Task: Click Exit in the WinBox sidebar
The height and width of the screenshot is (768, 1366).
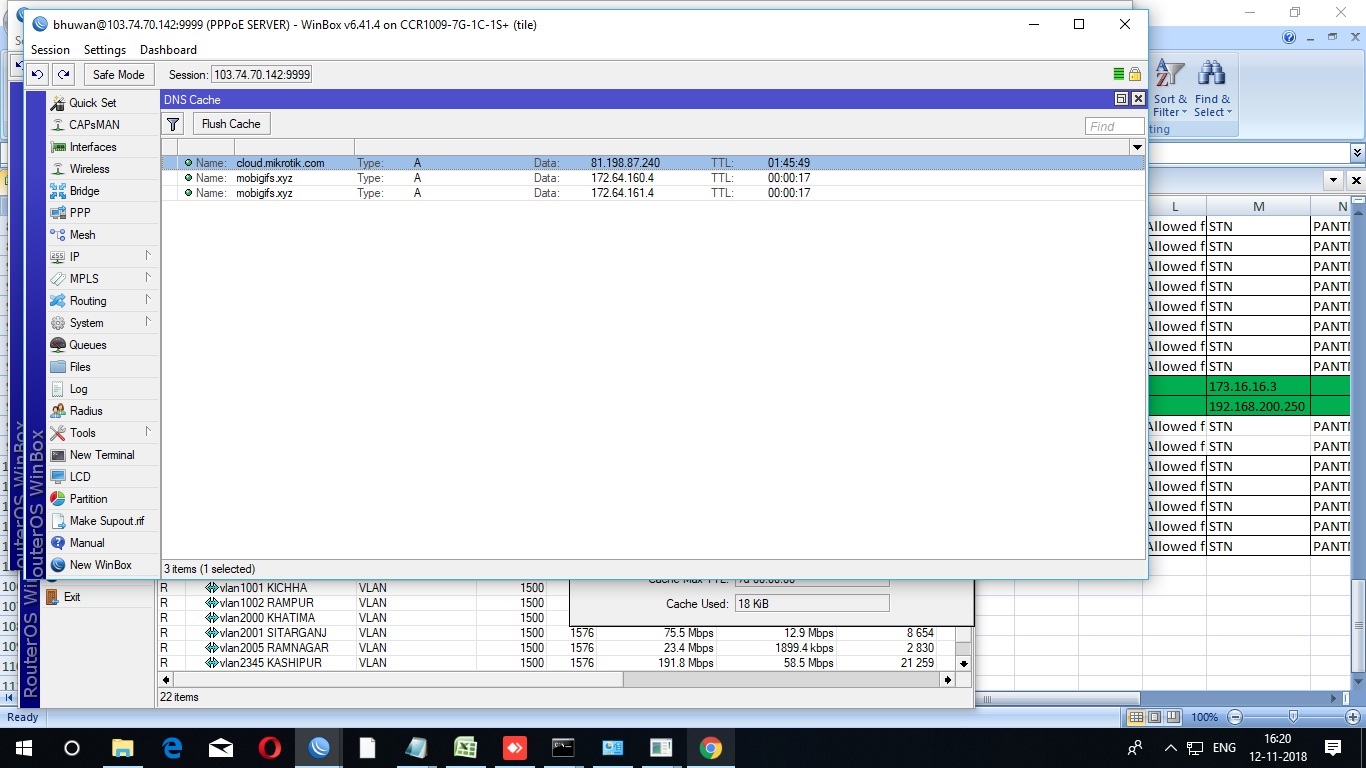Action: point(72,597)
